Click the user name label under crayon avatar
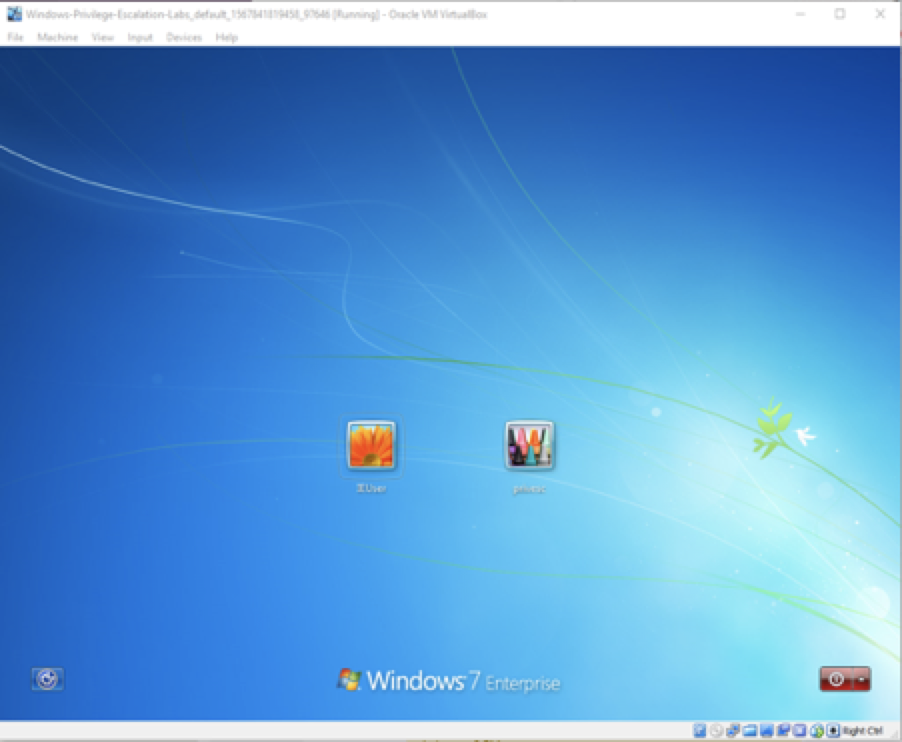 click(529, 489)
